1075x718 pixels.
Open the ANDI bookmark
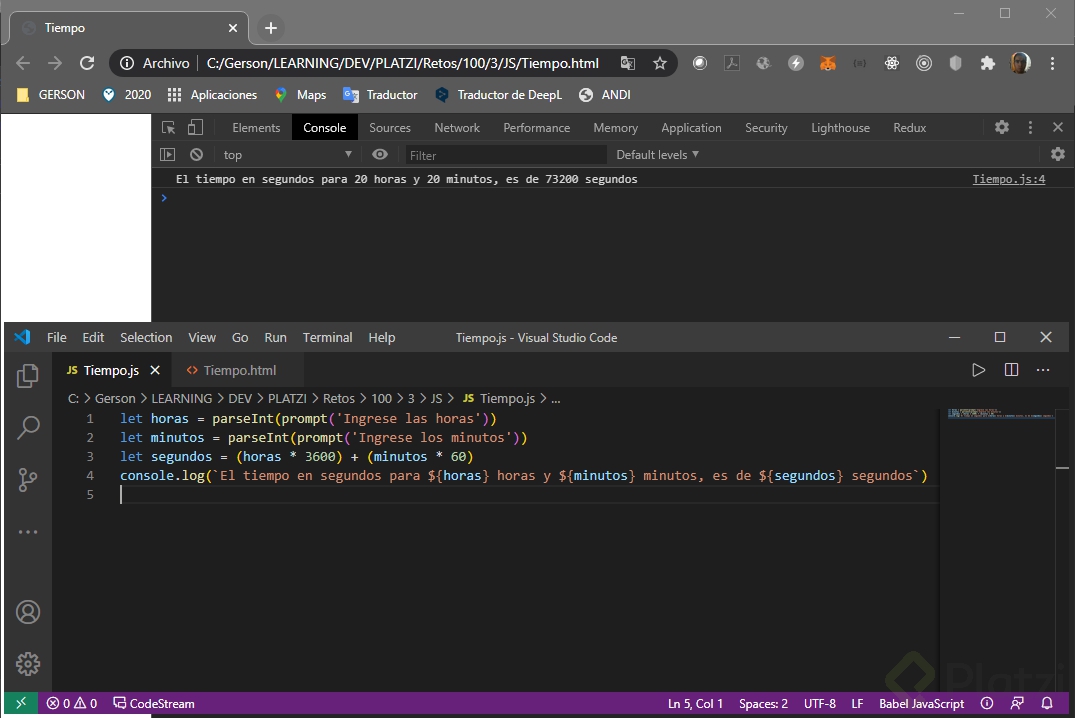coord(605,95)
